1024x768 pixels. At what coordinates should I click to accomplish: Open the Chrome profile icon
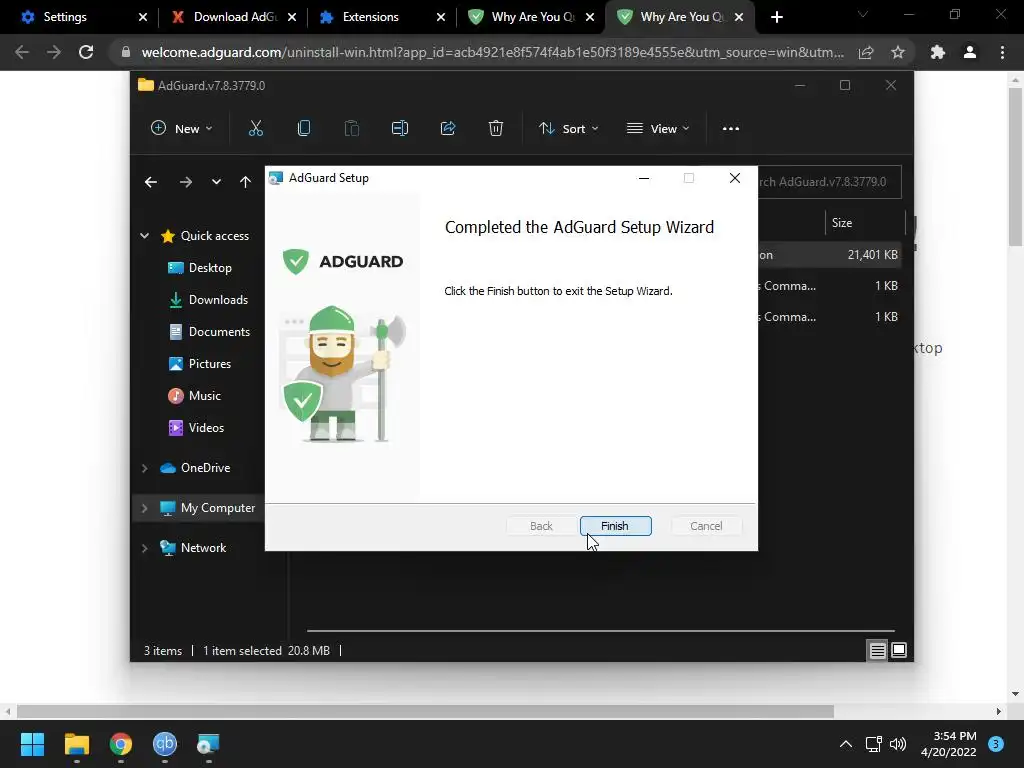(970, 52)
